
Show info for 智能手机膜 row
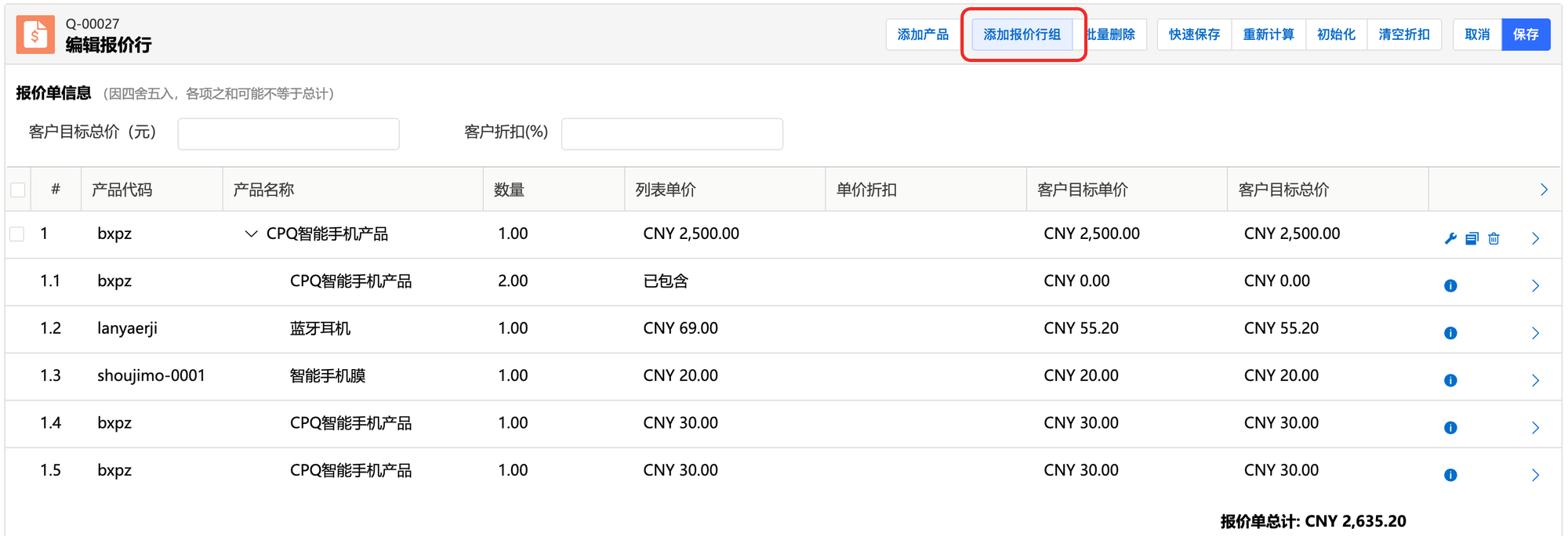click(x=1450, y=381)
